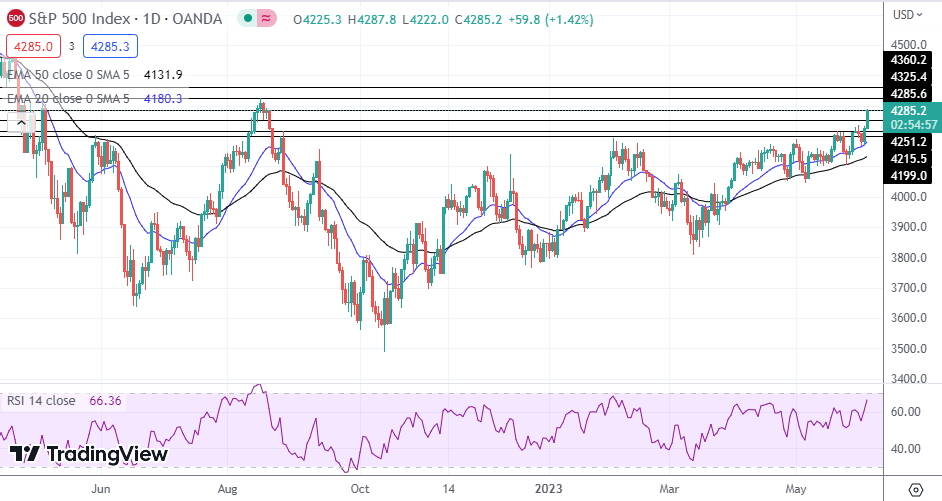This screenshot has height=501, width=942.
Task: Click the TradingView logo watermark link
Action: pyautogui.click(x=88, y=454)
